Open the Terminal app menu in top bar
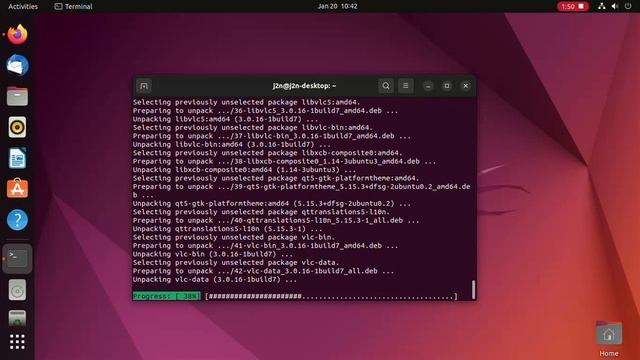The image size is (640, 360). pos(73,6)
